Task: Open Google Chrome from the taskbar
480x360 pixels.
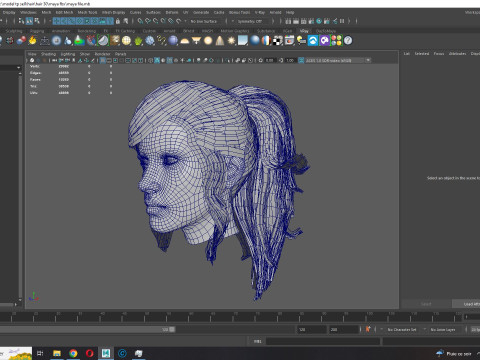Action: [73, 353]
